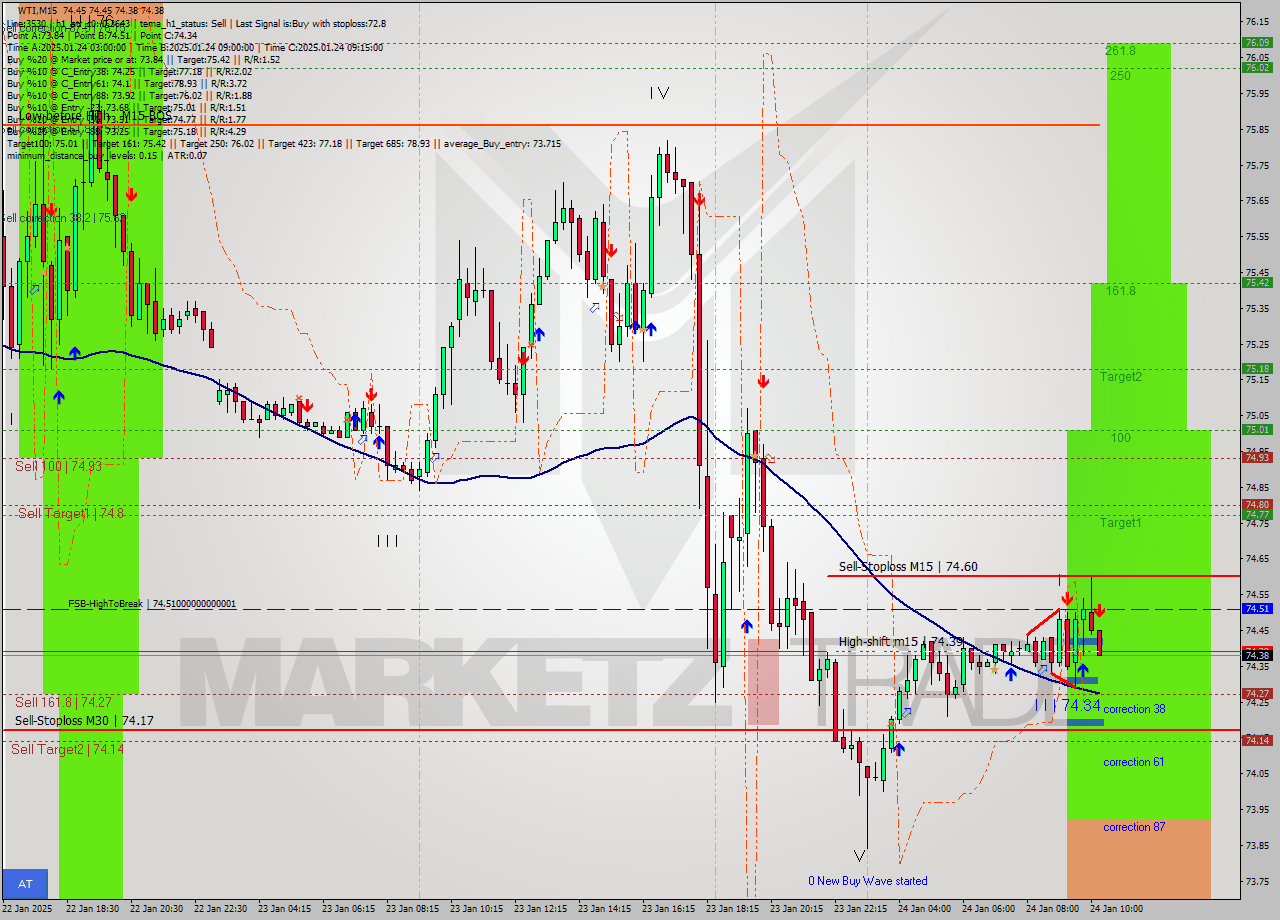Select the 'Sell Target2 | 74.14' label
Viewport: 1280px width, 920px height.
(x=68, y=748)
